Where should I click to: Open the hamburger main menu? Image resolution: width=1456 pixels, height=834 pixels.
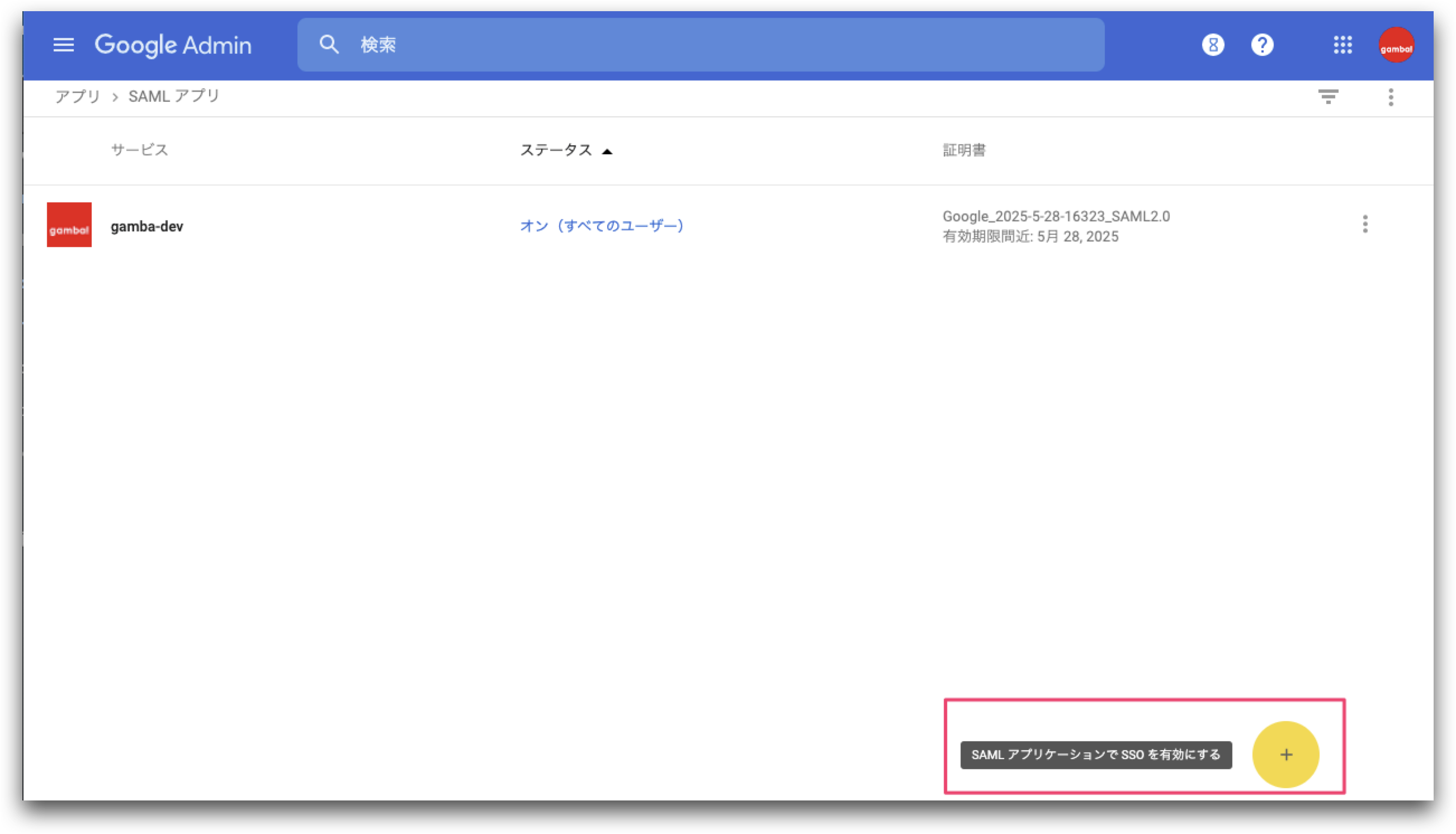tap(64, 45)
